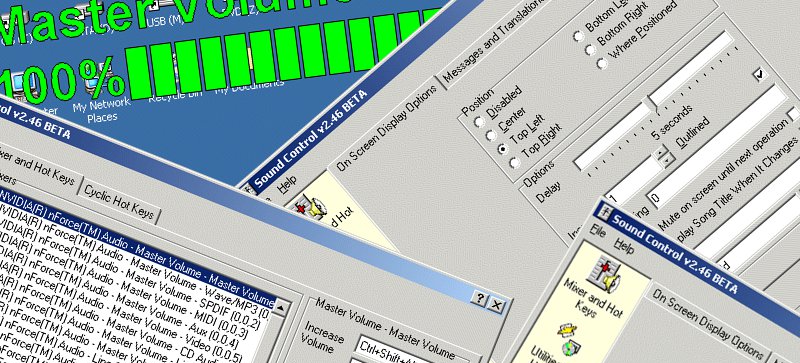Click the input field containing 0
Screen dimensions: 800x363
[717, 148]
